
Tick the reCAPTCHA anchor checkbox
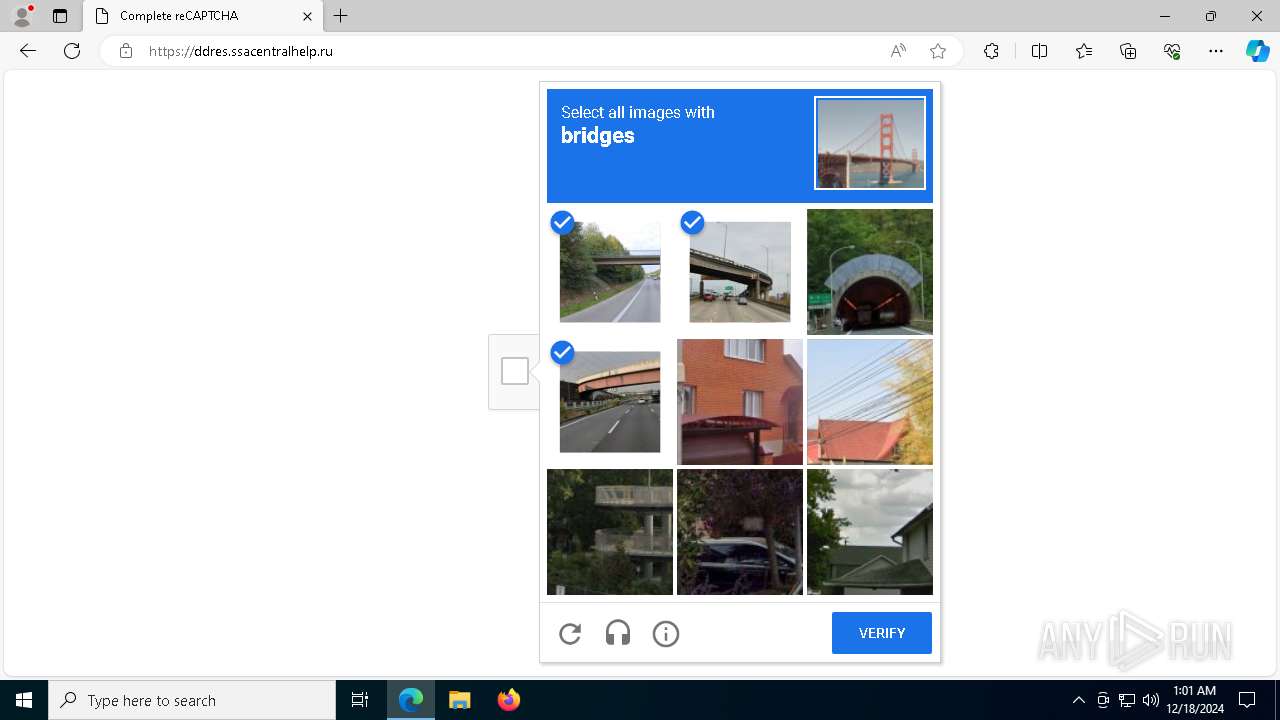click(x=515, y=371)
